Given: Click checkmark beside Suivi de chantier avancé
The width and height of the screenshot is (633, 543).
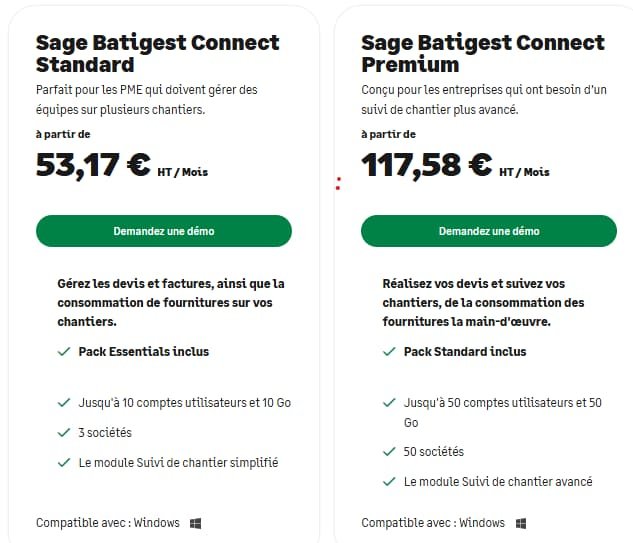Looking at the screenshot, I should point(388,482).
